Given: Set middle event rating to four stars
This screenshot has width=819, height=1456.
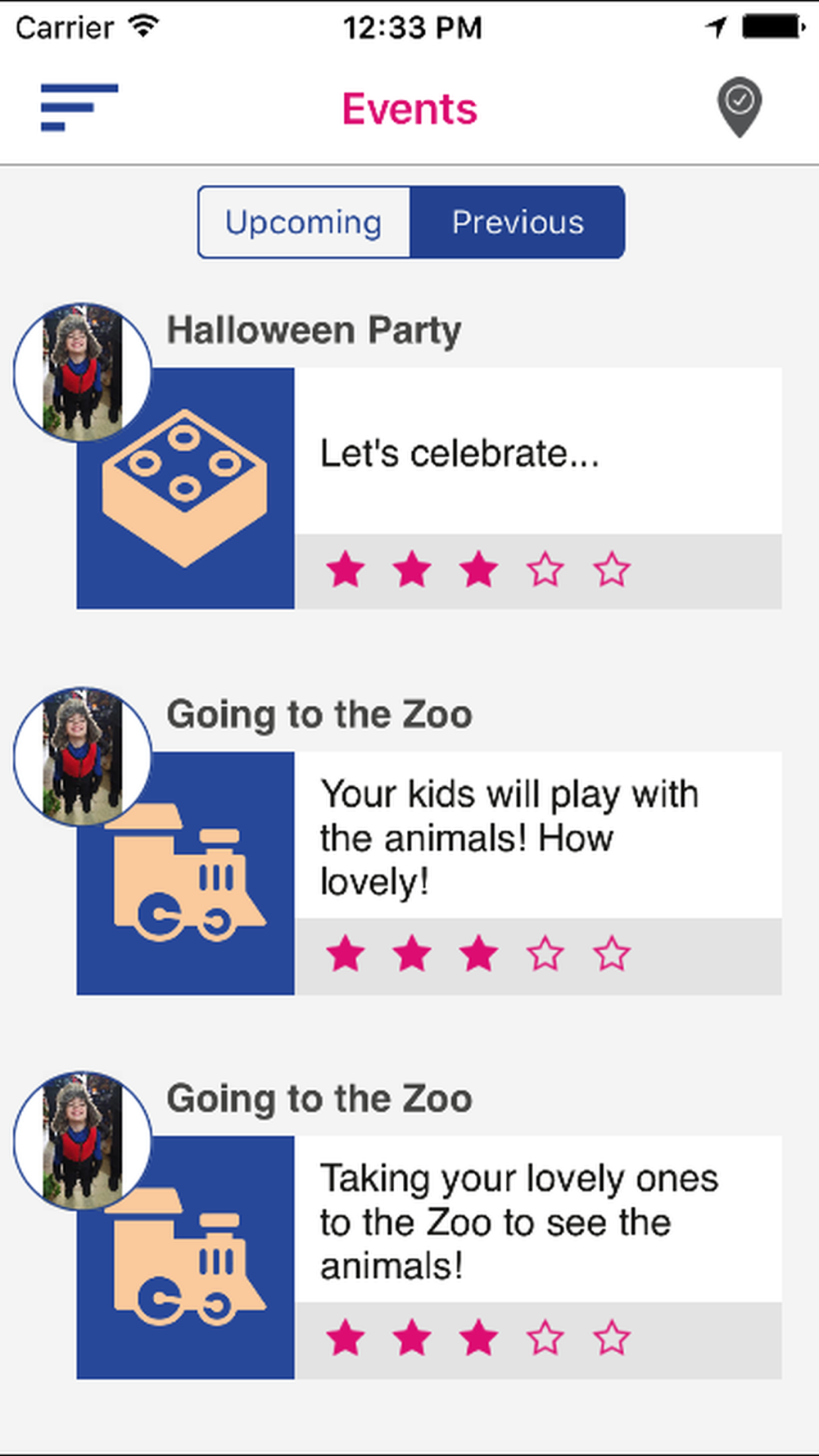Looking at the screenshot, I should pos(545,954).
